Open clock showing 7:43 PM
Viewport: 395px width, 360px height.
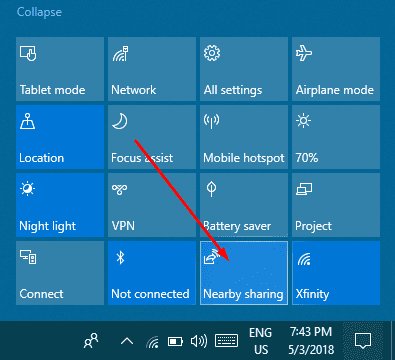pyautogui.click(x=311, y=341)
